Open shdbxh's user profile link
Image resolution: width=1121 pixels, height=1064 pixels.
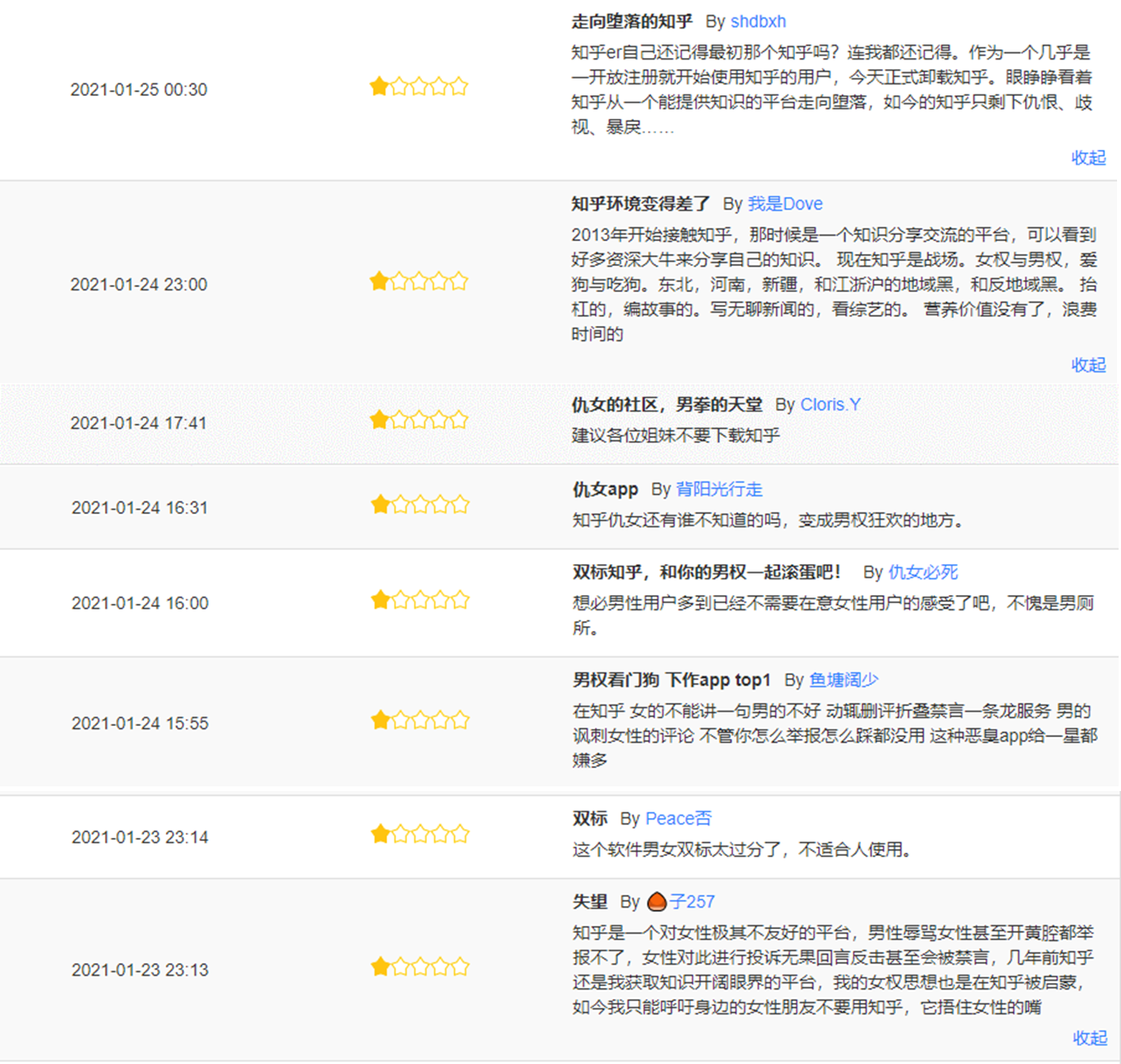758,21
